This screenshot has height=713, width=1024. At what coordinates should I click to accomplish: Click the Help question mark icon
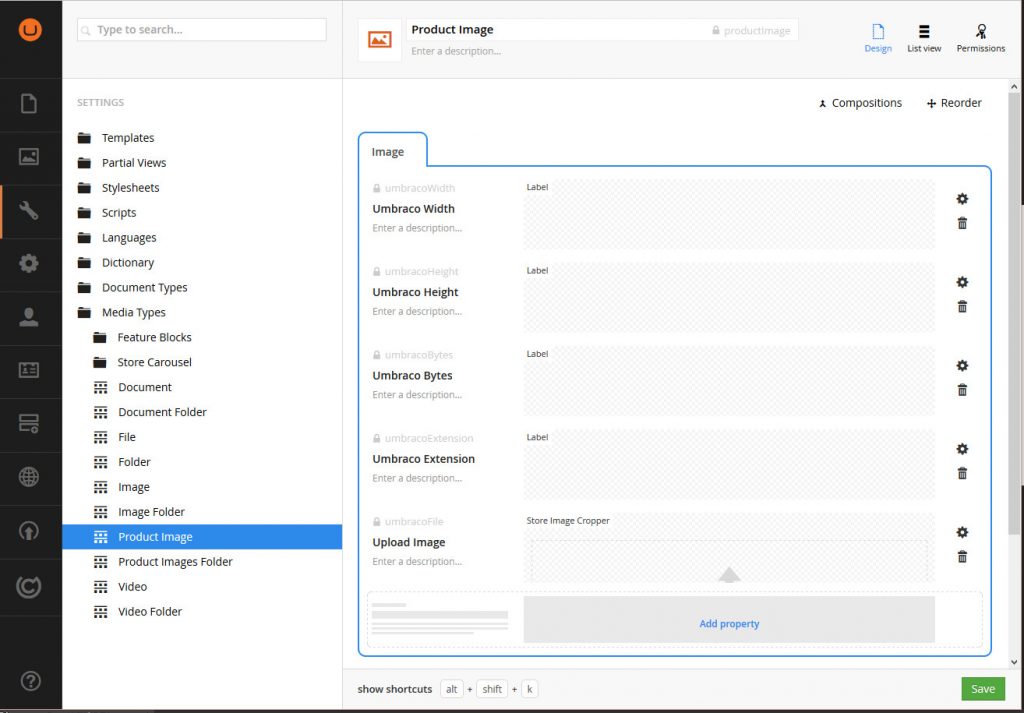[x=29, y=682]
